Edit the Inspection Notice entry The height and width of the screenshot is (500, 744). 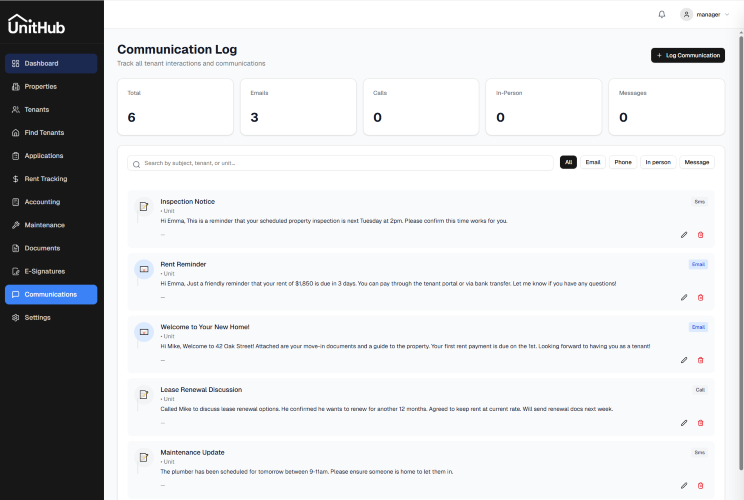pyautogui.click(x=684, y=235)
